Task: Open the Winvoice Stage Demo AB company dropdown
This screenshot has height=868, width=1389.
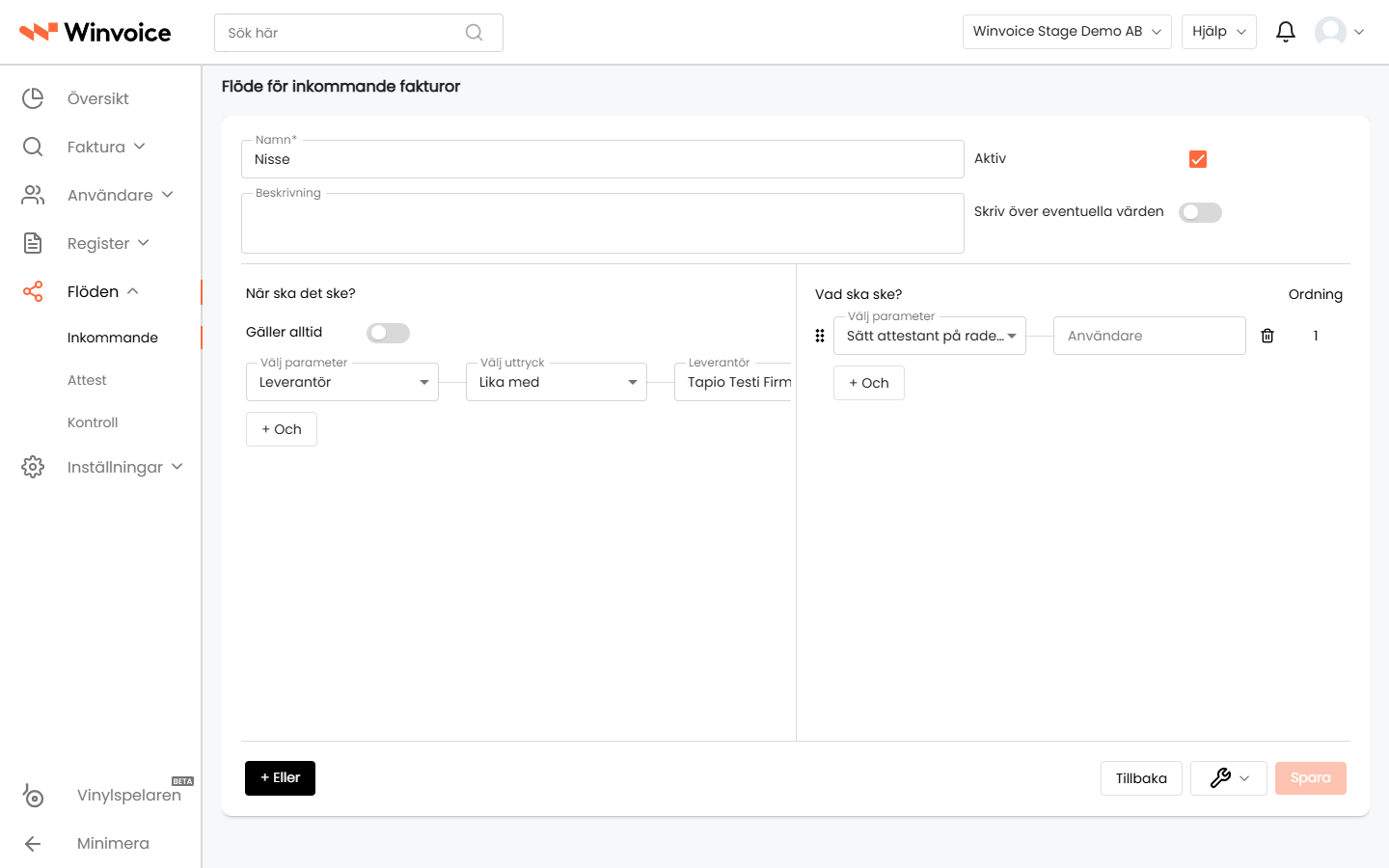Action: pos(1067,32)
